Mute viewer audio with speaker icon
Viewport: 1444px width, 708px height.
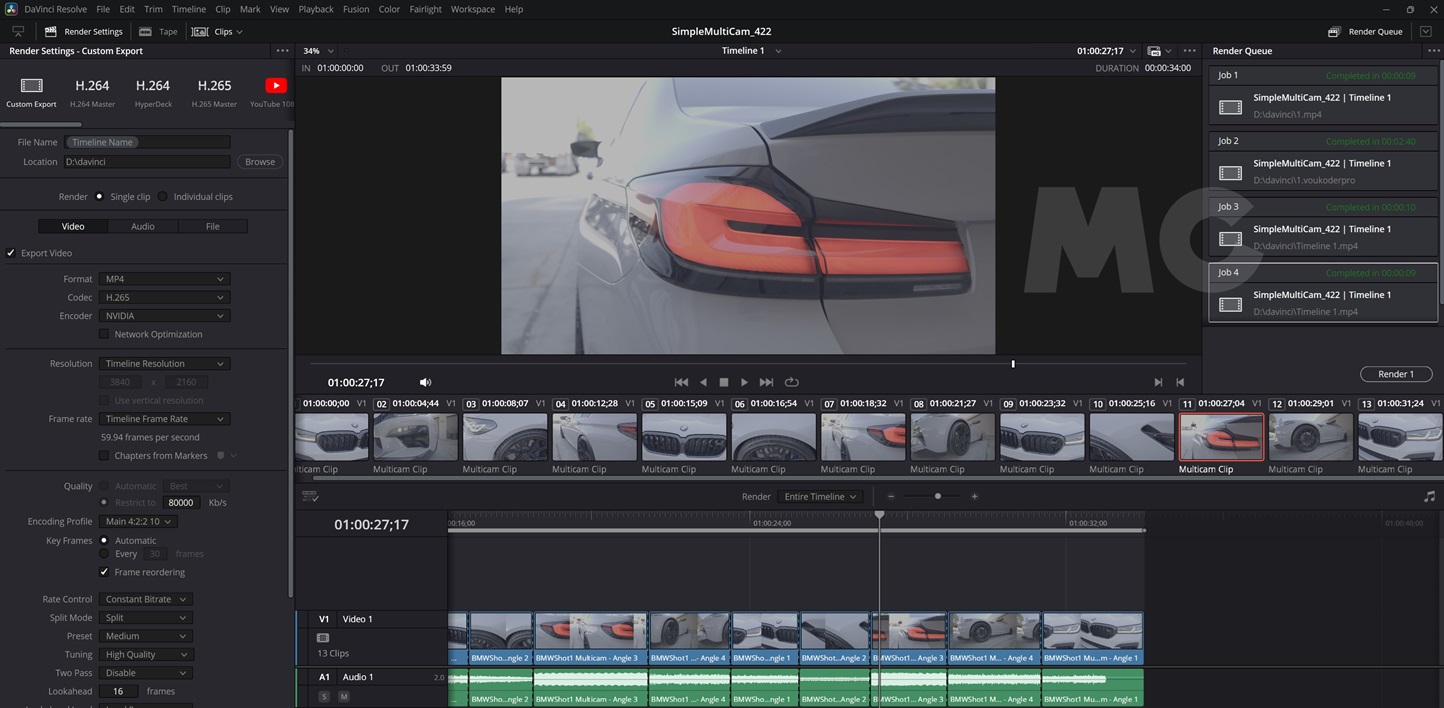(425, 382)
